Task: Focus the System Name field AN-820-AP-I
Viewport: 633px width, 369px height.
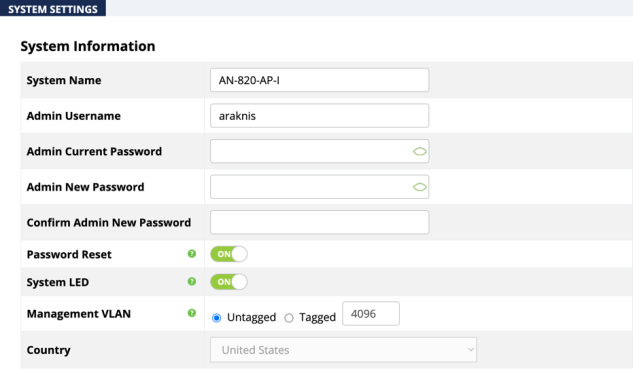Action: click(x=319, y=80)
